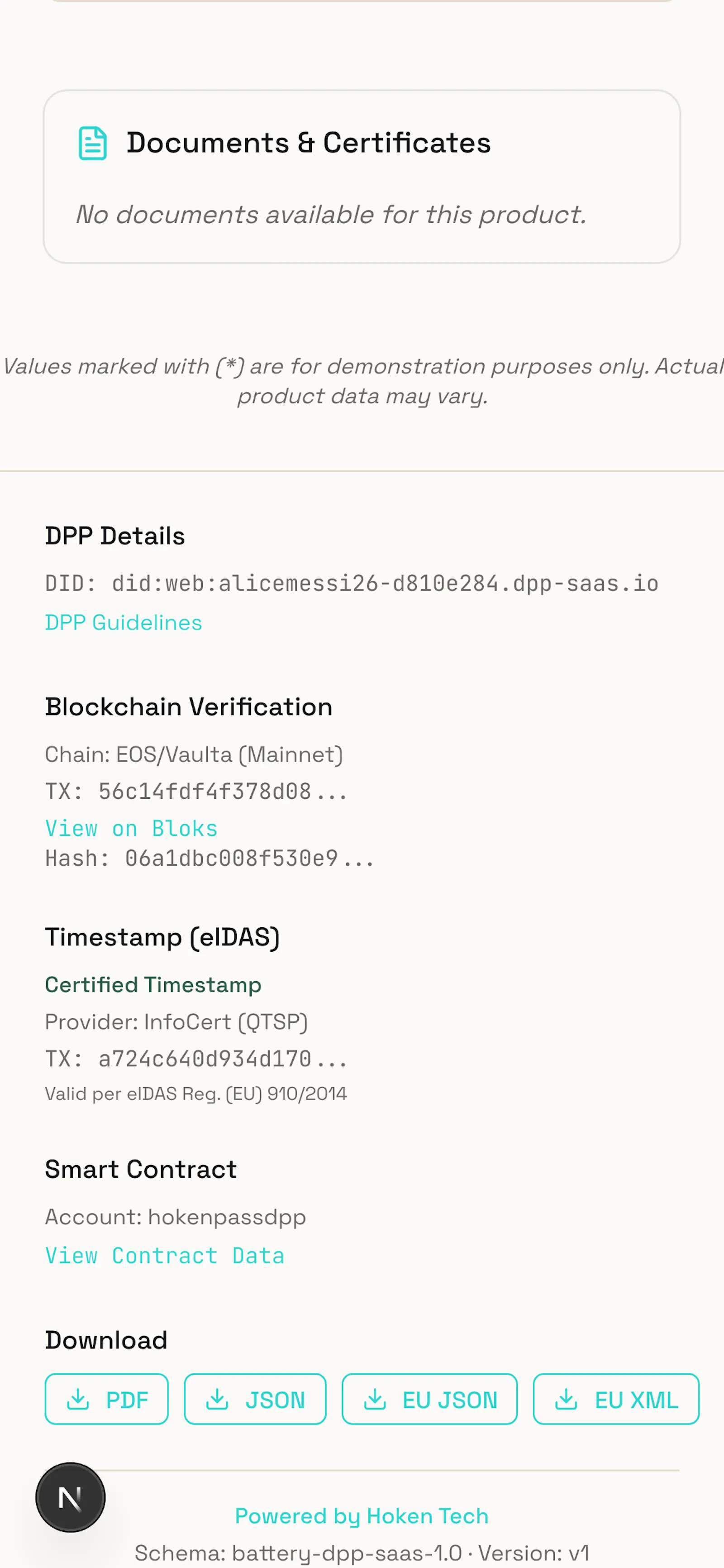Viewport: 724px width, 1568px height.
Task: Click the download icon on EU JSON button
Action: (375, 1400)
